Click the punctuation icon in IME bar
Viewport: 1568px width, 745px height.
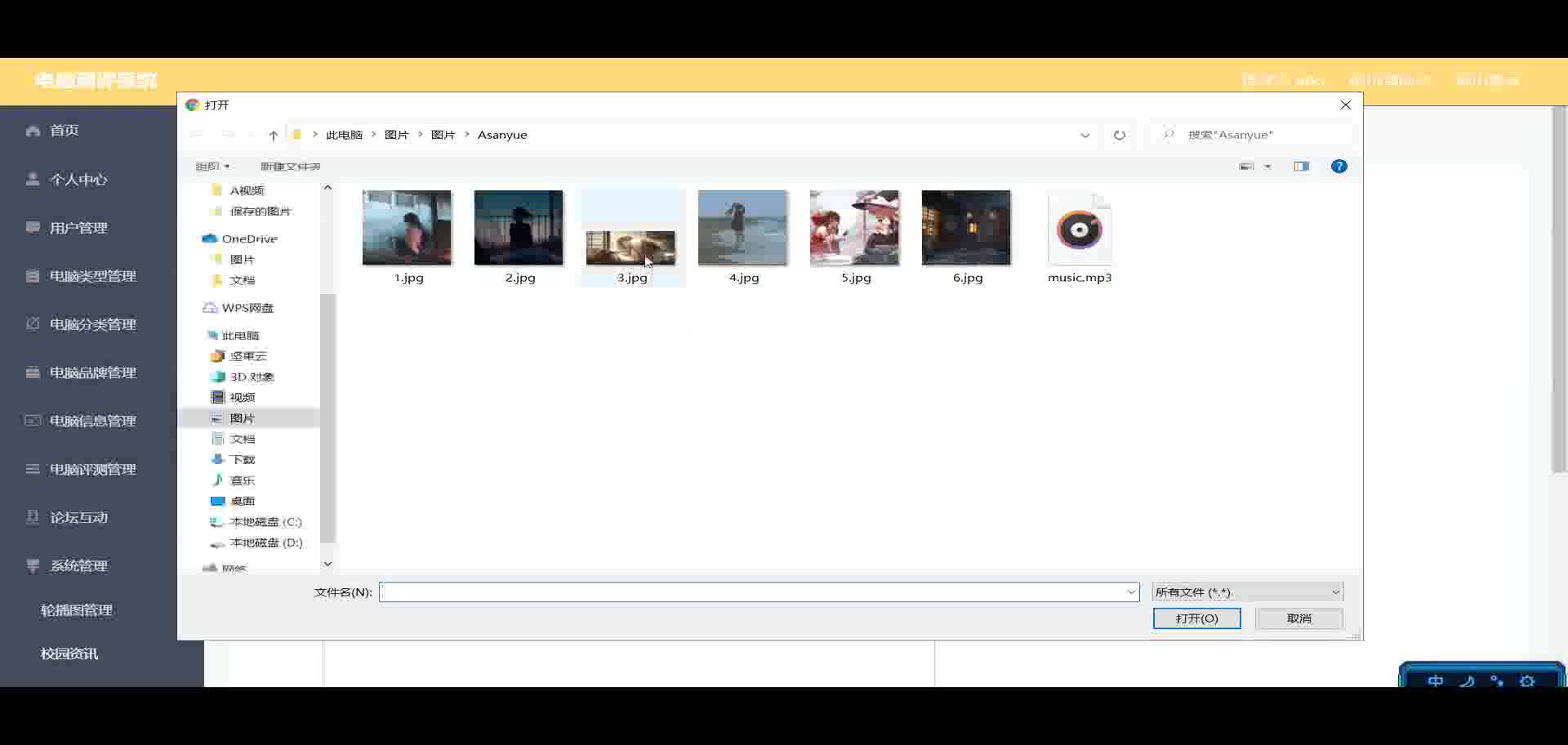[x=1497, y=680]
